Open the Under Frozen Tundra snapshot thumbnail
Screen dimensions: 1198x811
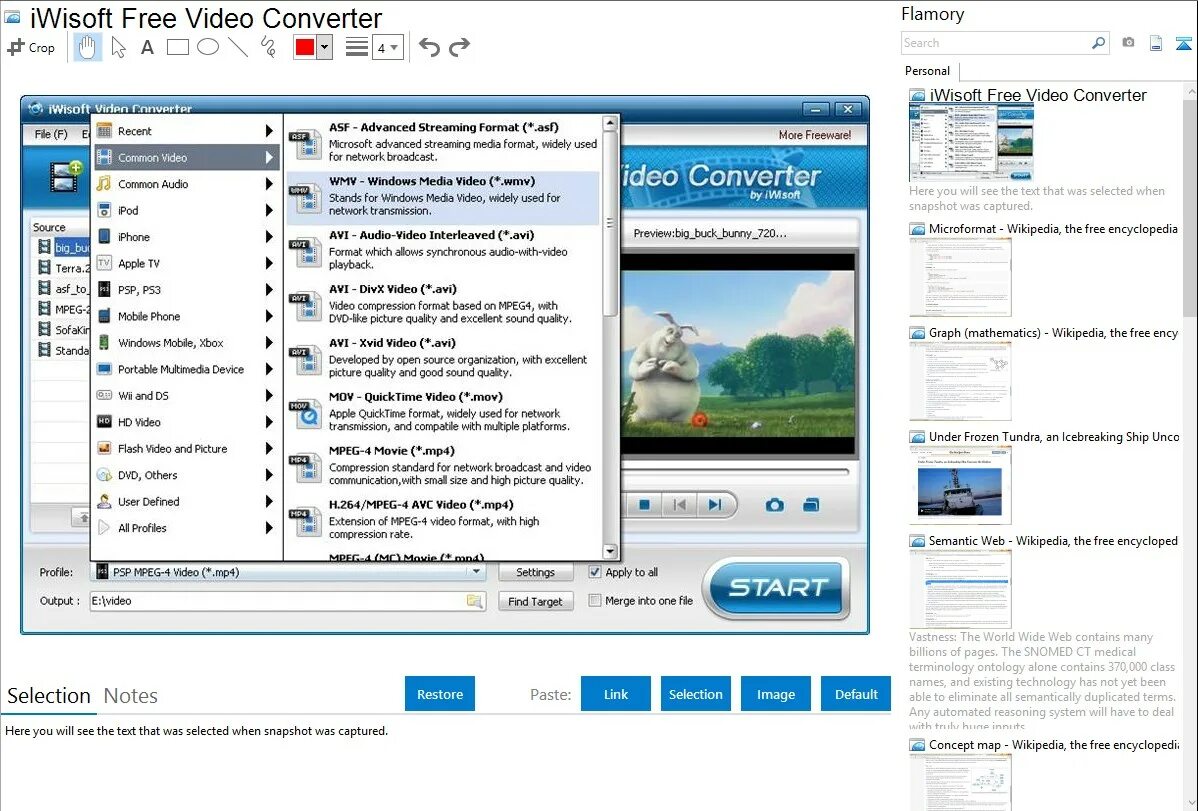pyautogui.click(x=960, y=485)
